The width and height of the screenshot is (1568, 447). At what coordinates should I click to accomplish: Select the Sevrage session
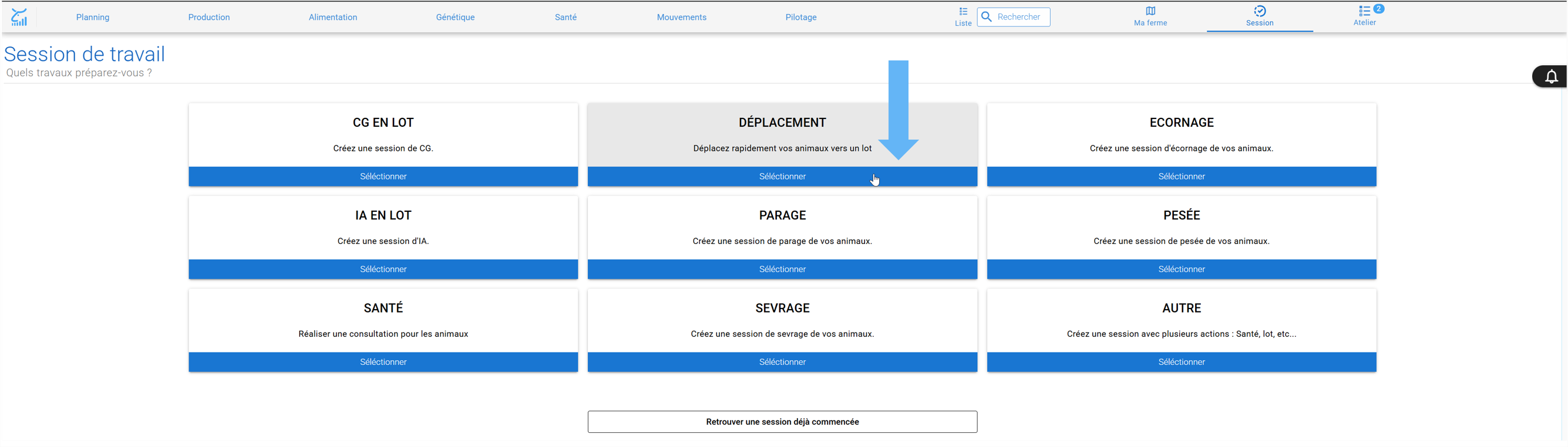click(782, 362)
